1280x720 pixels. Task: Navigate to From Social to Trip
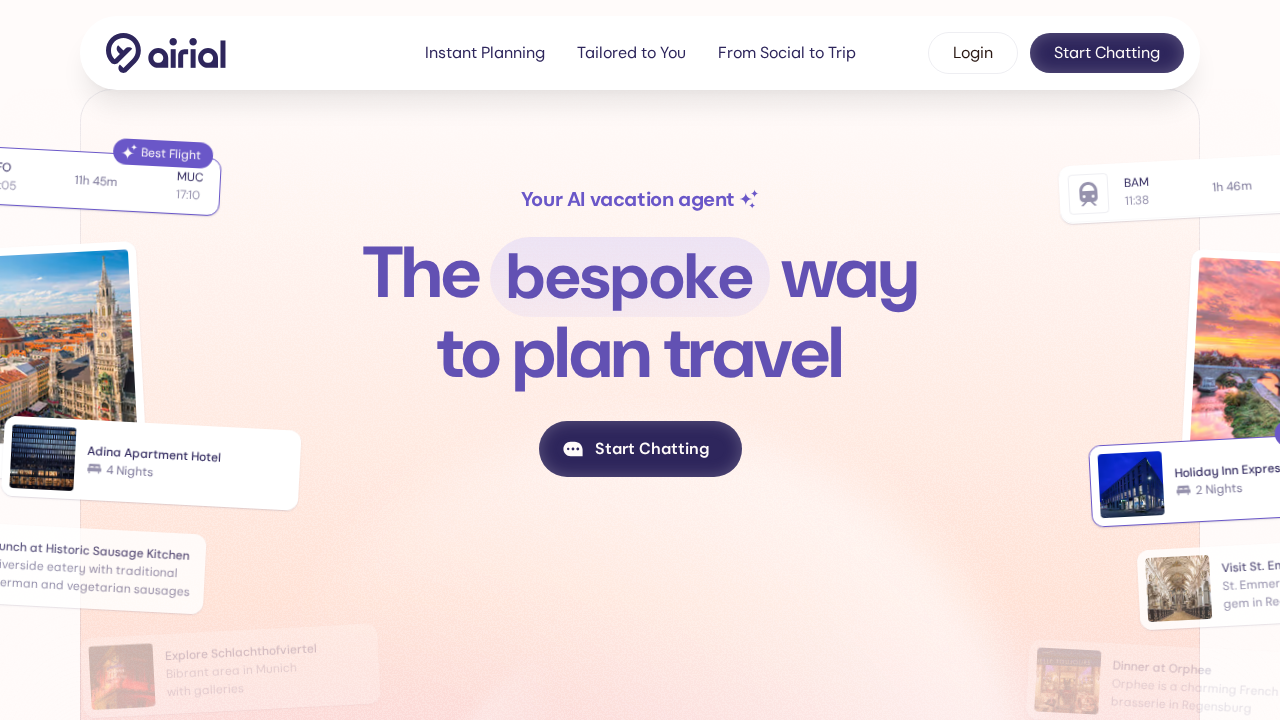pos(787,53)
